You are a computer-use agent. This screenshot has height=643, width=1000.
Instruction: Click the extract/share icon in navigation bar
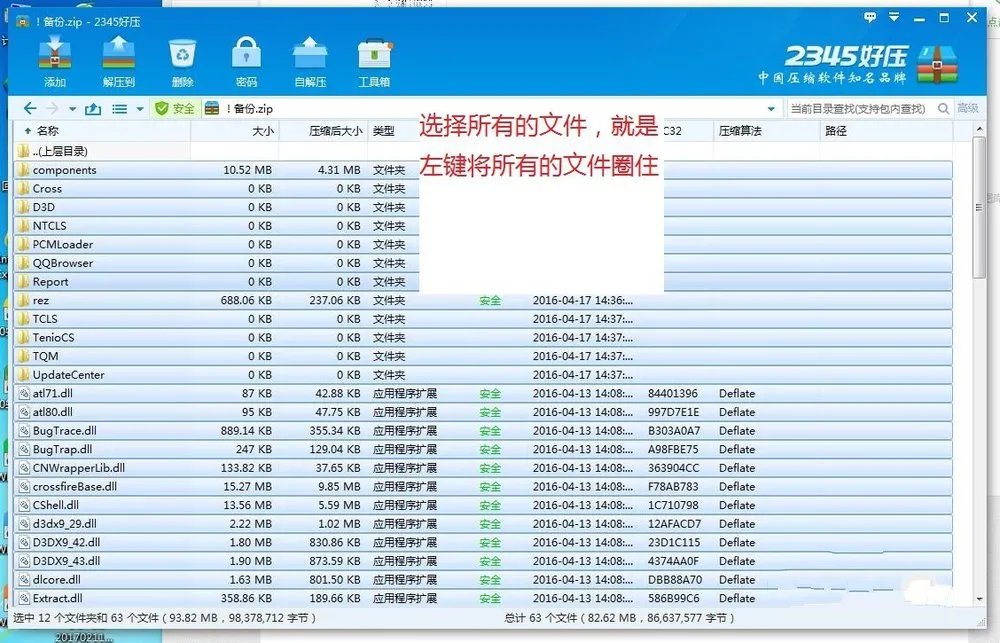pos(93,108)
